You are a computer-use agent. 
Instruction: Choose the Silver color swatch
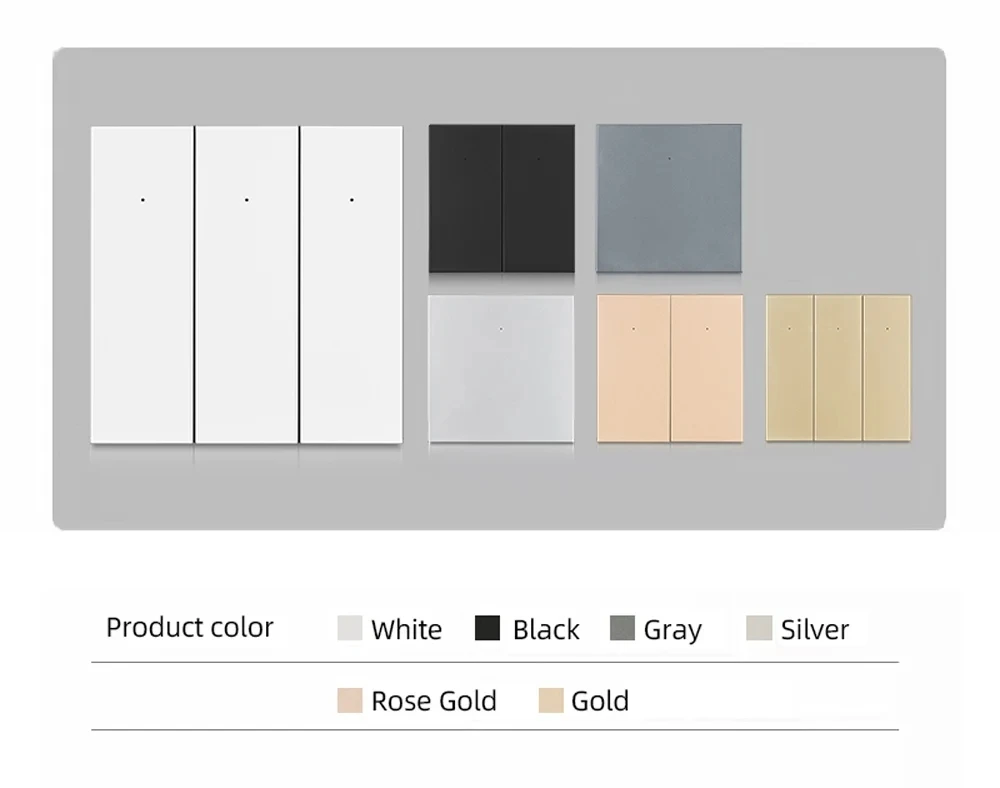tap(759, 628)
